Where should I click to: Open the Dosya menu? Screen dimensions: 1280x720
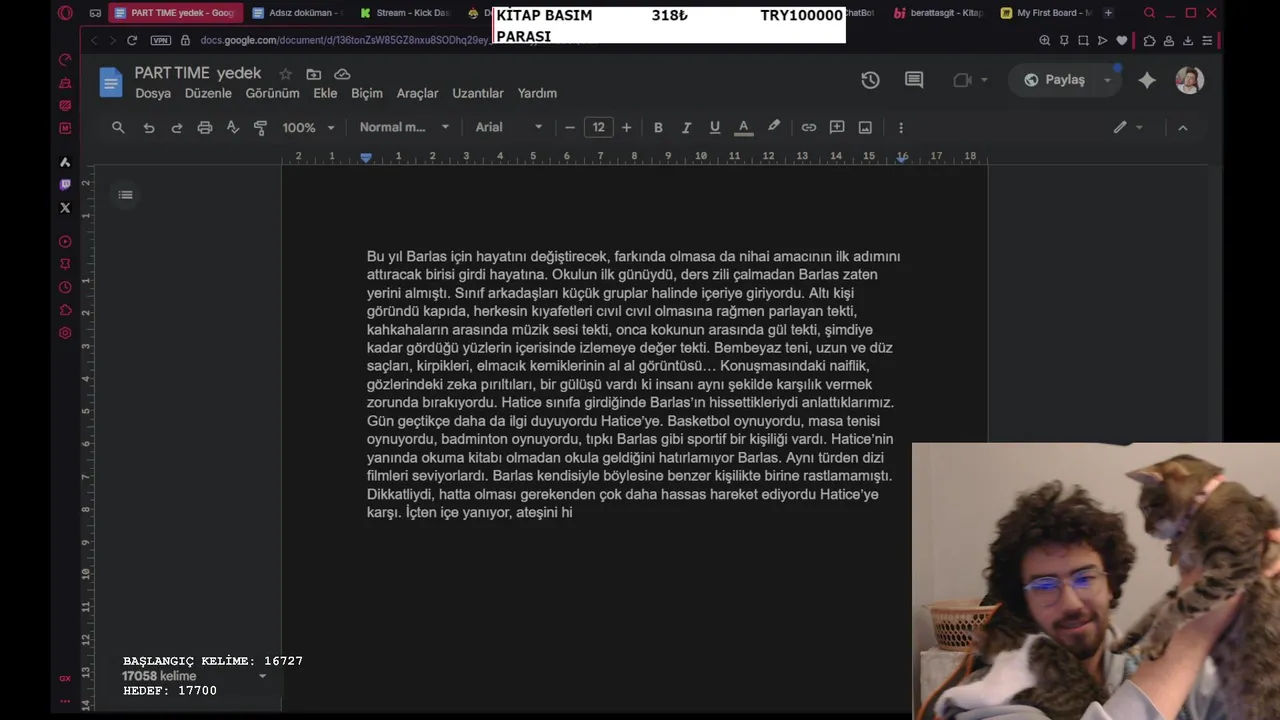click(x=153, y=93)
